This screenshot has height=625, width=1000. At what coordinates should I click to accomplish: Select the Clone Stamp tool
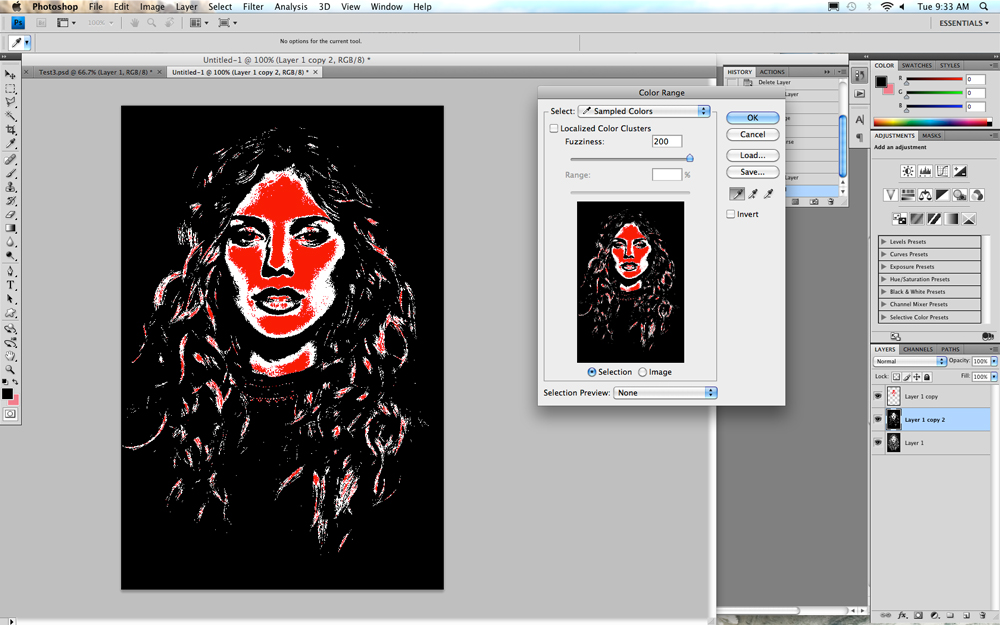coord(10,187)
